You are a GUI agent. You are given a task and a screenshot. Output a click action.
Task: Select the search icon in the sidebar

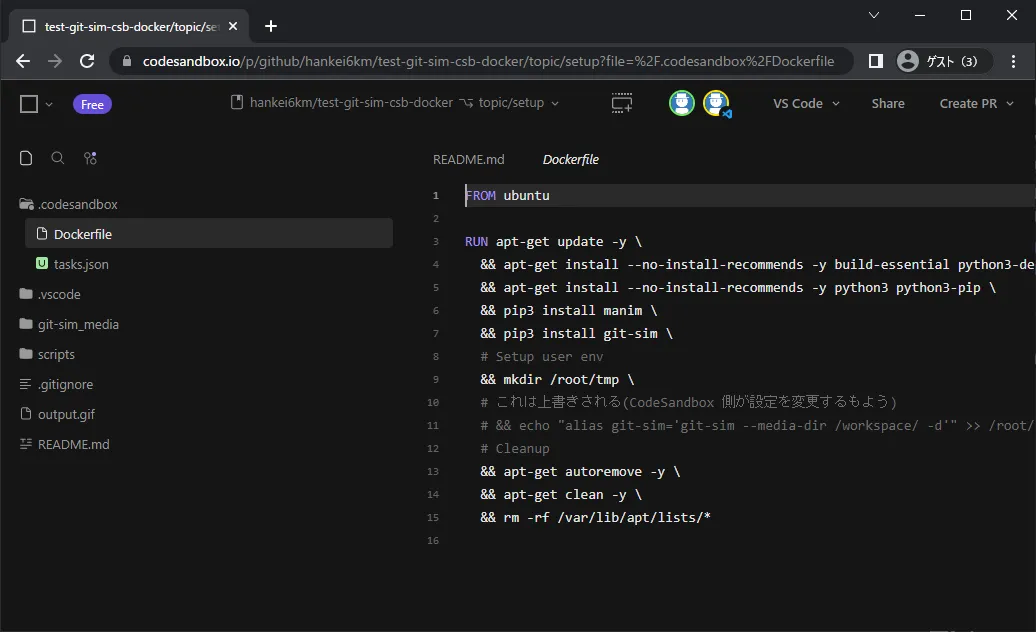click(58, 157)
